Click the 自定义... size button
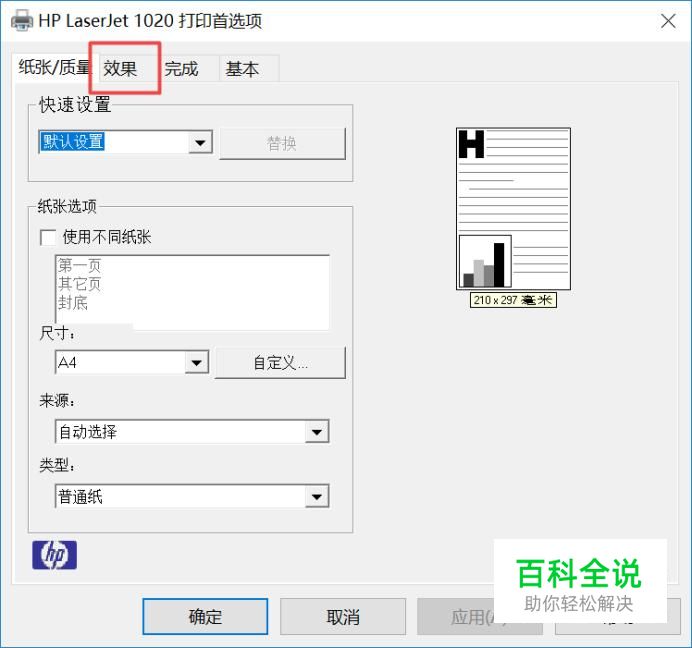 (280, 363)
